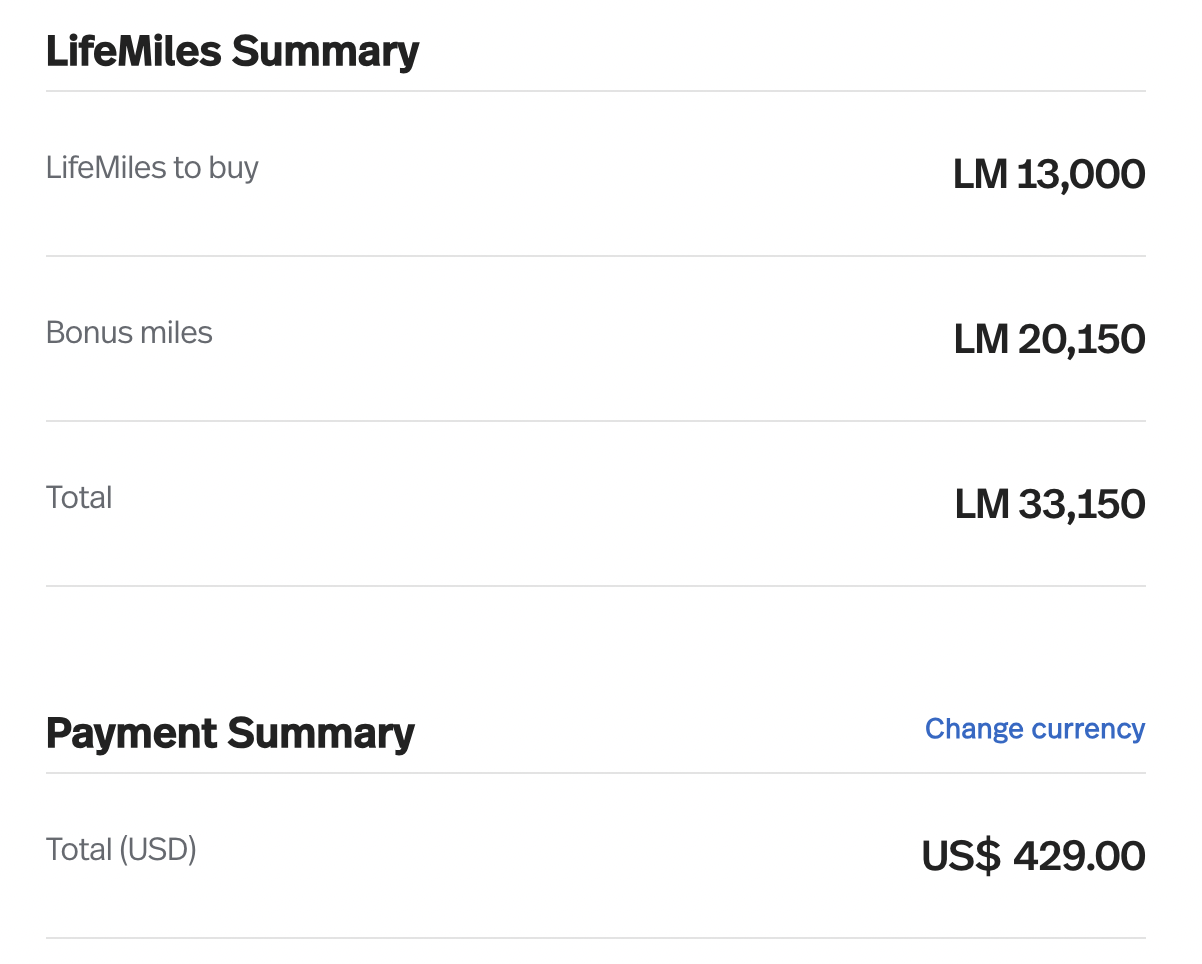Click the LifeMiles Summary heading
Image resolution: width=1202 pixels, height=964 pixels.
(232, 51)
